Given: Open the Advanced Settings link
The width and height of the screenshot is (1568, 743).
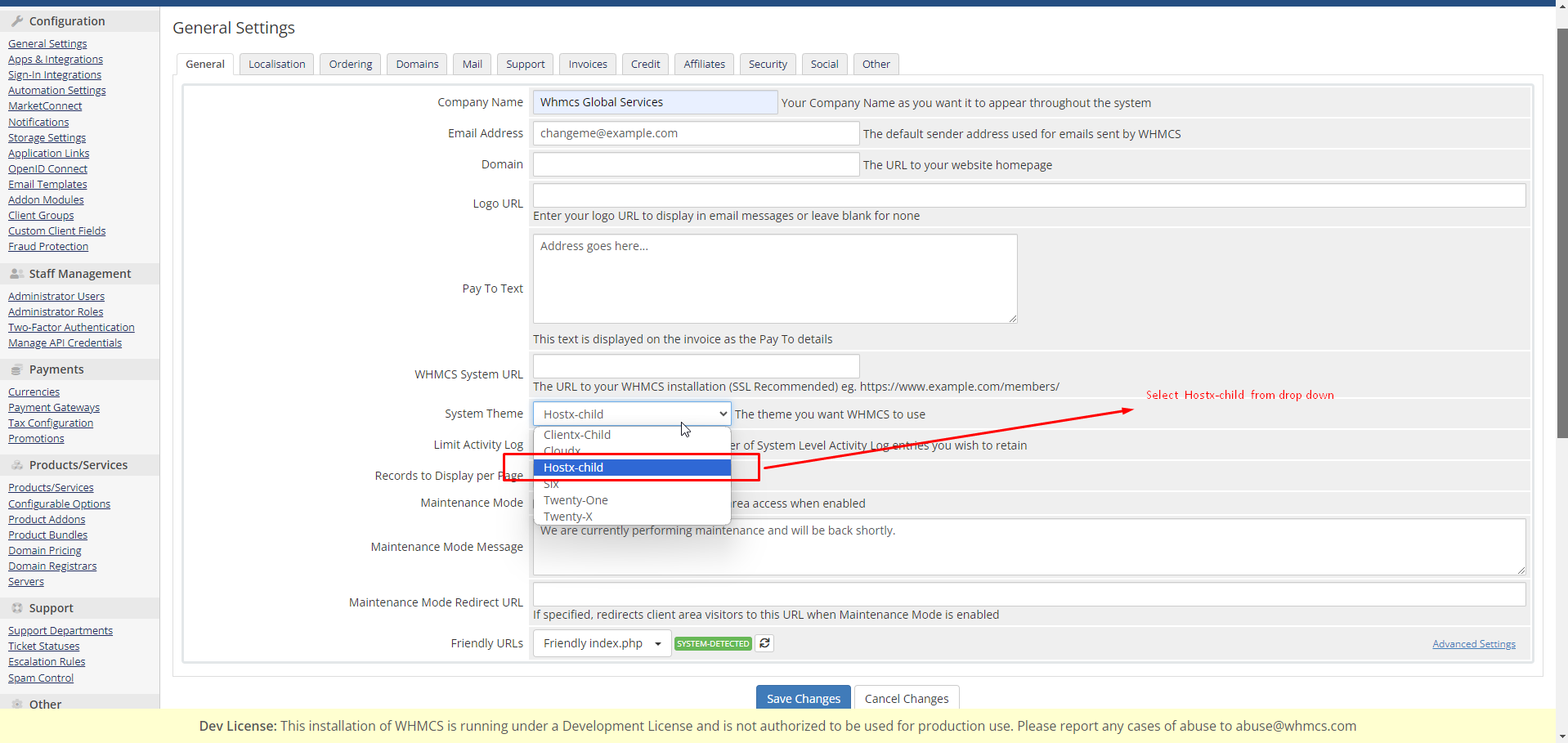Looking at the screenshot, I should pyautogui.click(x=1473, y=644).
